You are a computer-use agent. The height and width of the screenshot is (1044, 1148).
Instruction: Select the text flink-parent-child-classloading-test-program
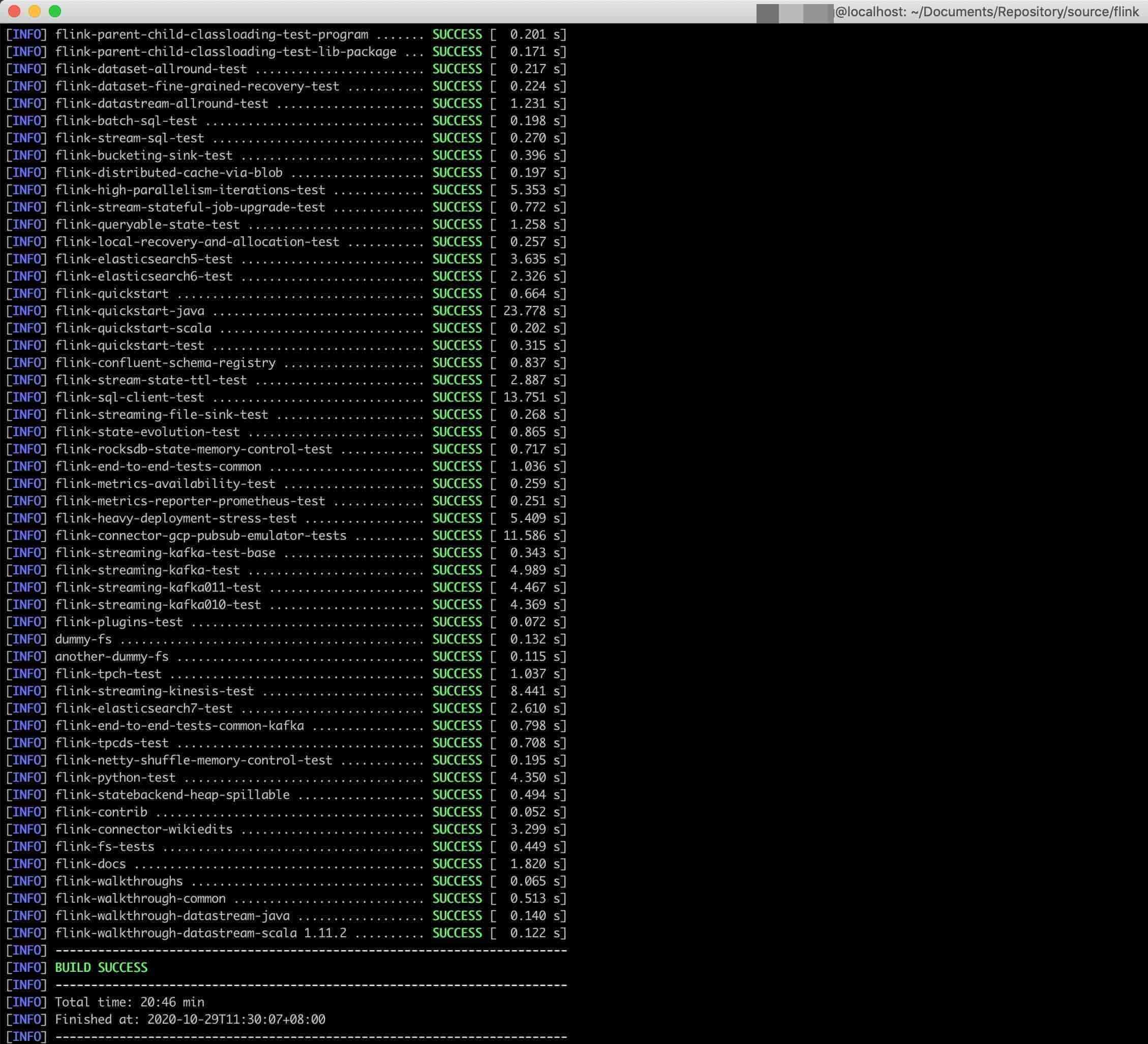[x=212, y=35]
